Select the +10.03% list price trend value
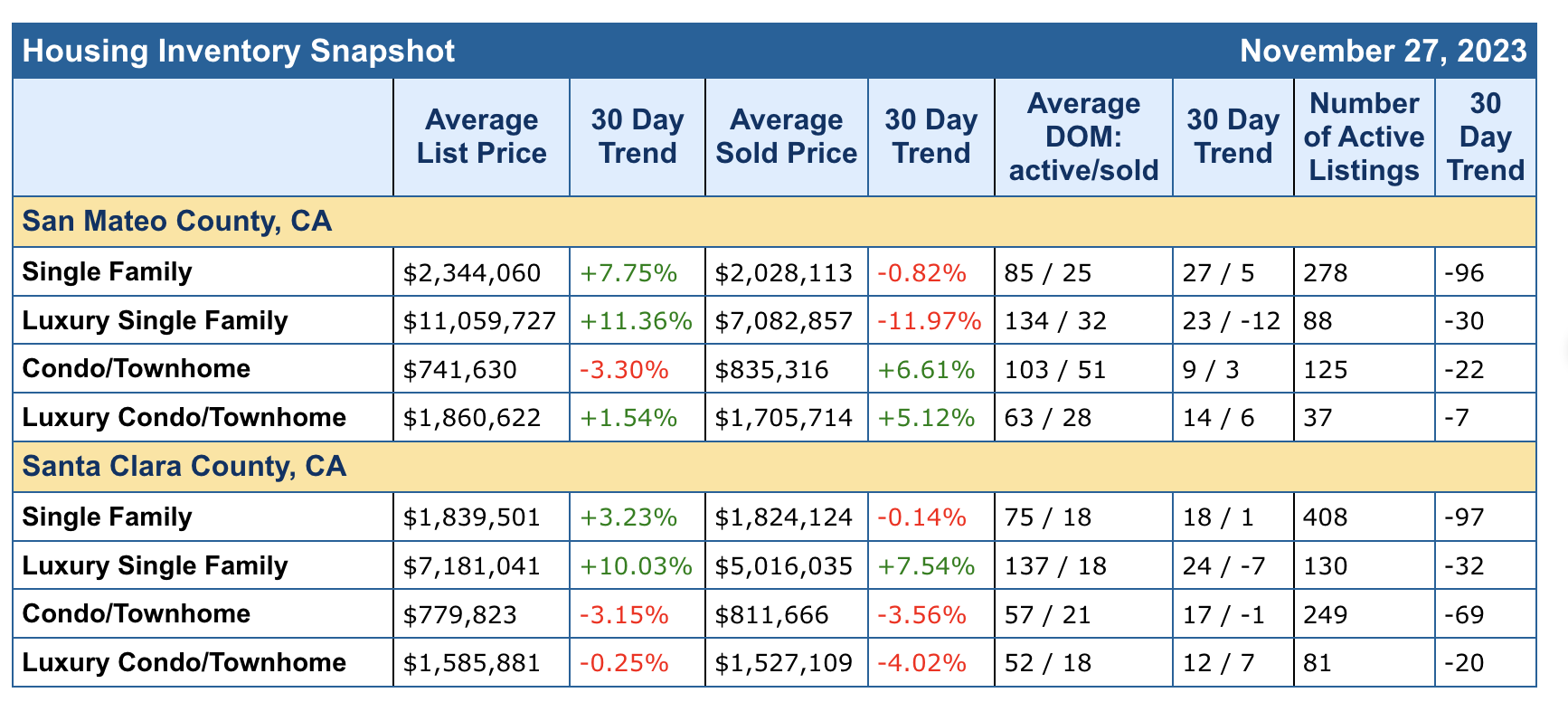Image resolution: width=1568 pixels, height=702 pixels. (x=636, y=566)
